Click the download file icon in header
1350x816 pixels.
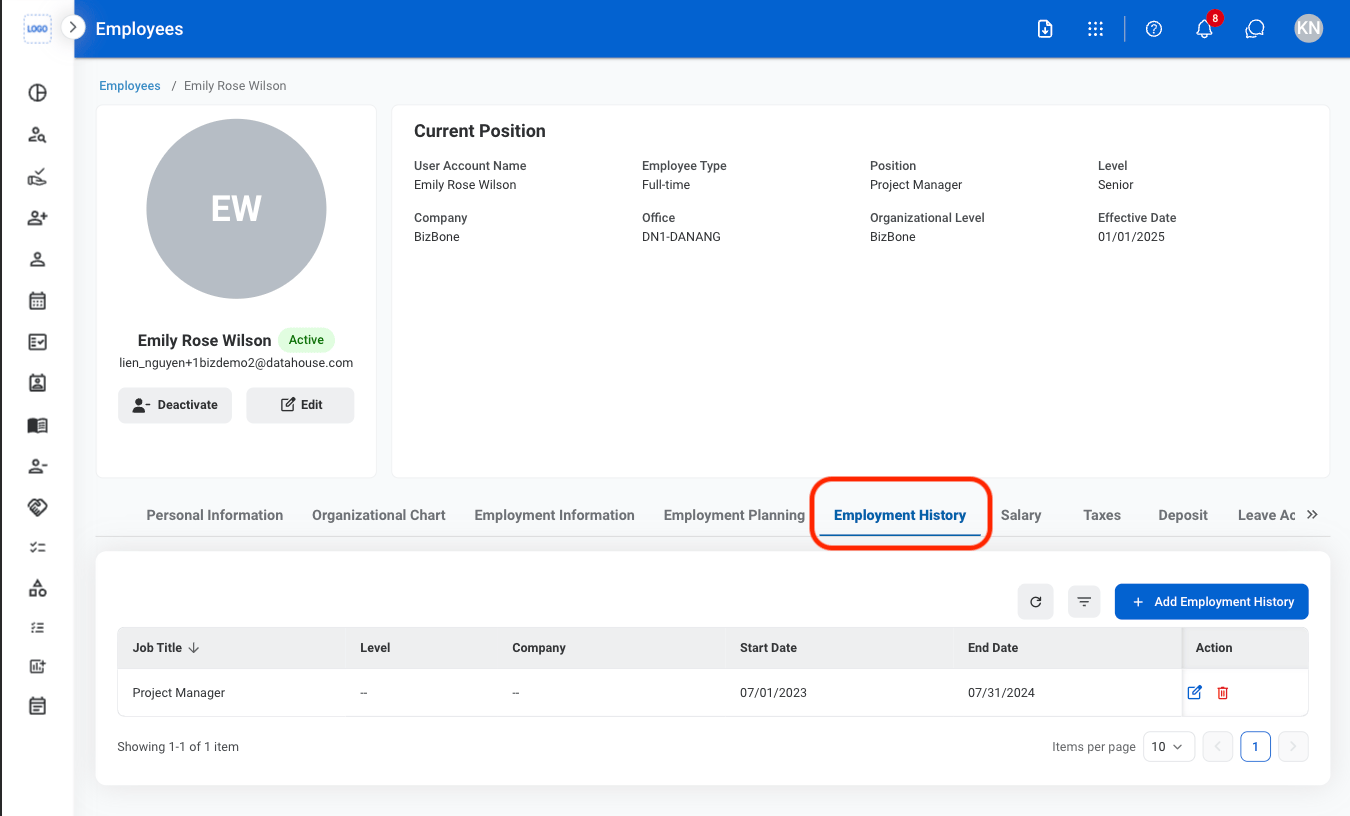click(1045, 29)
